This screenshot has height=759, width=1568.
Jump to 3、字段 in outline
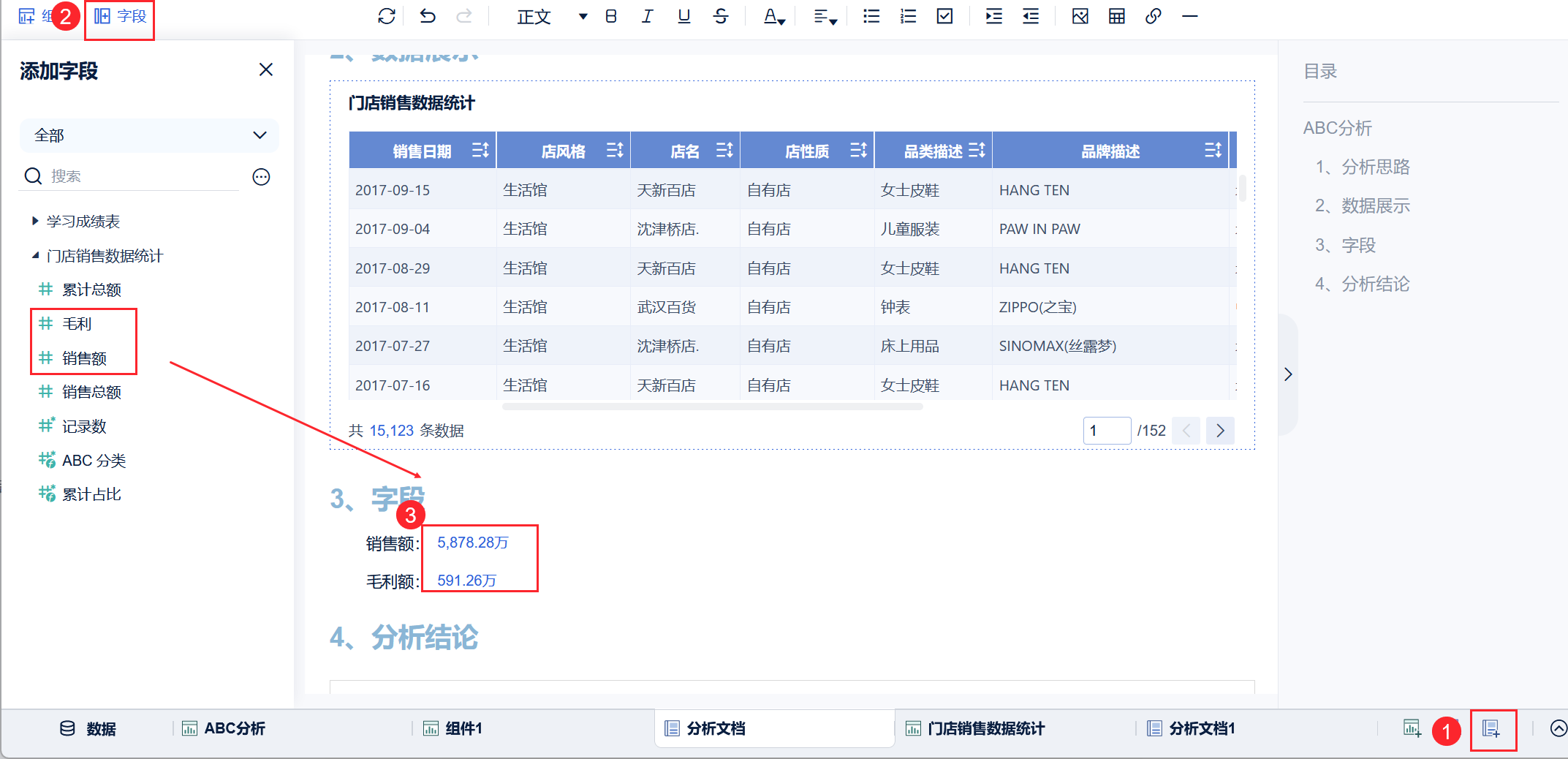tap(1346, 245)
